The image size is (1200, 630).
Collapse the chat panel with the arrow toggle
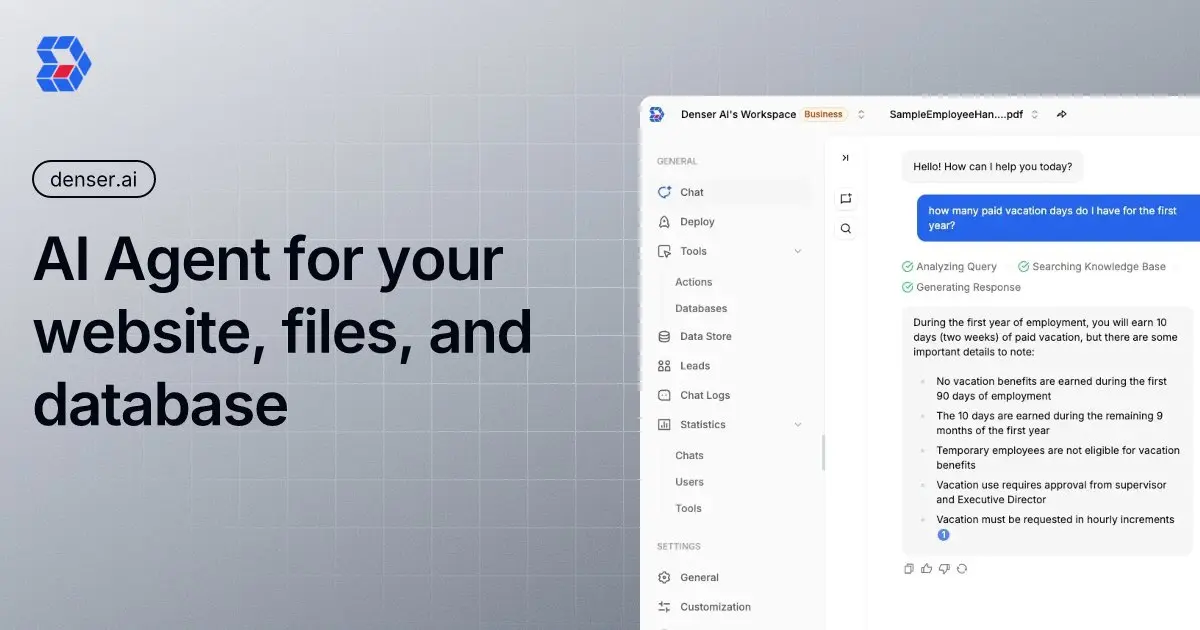845,157
